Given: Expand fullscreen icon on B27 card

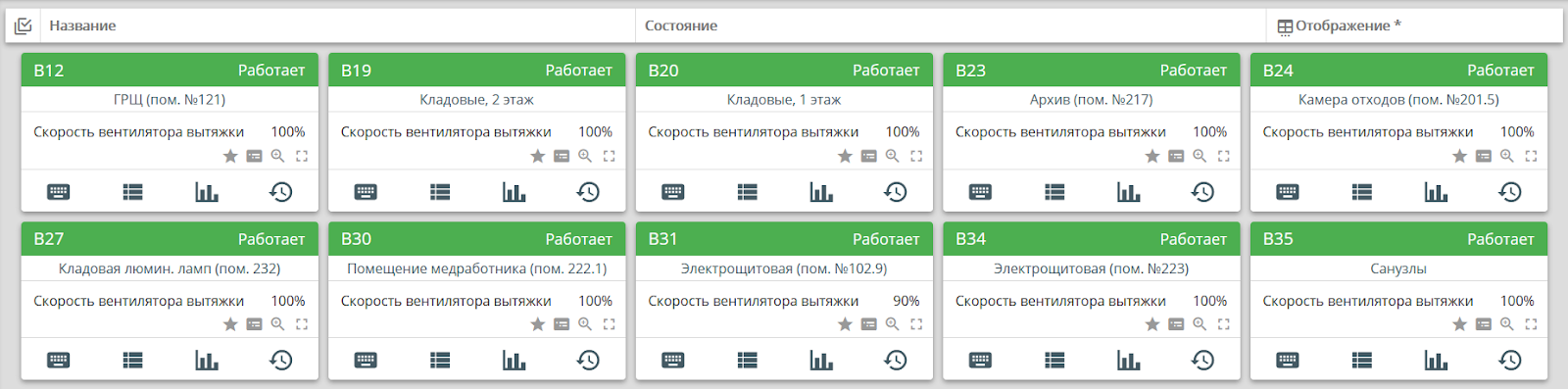Looking at the screenshot, I should pos(302,324).
